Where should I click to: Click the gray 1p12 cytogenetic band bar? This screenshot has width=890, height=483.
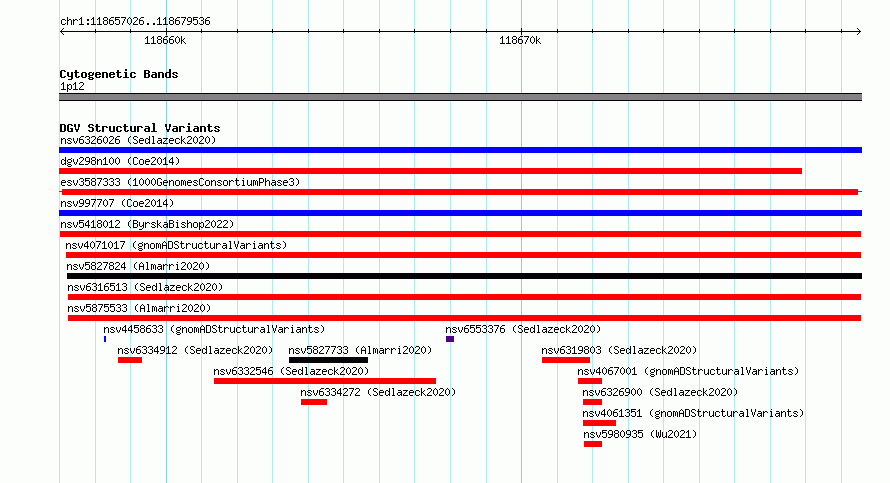tap(460, 97)
